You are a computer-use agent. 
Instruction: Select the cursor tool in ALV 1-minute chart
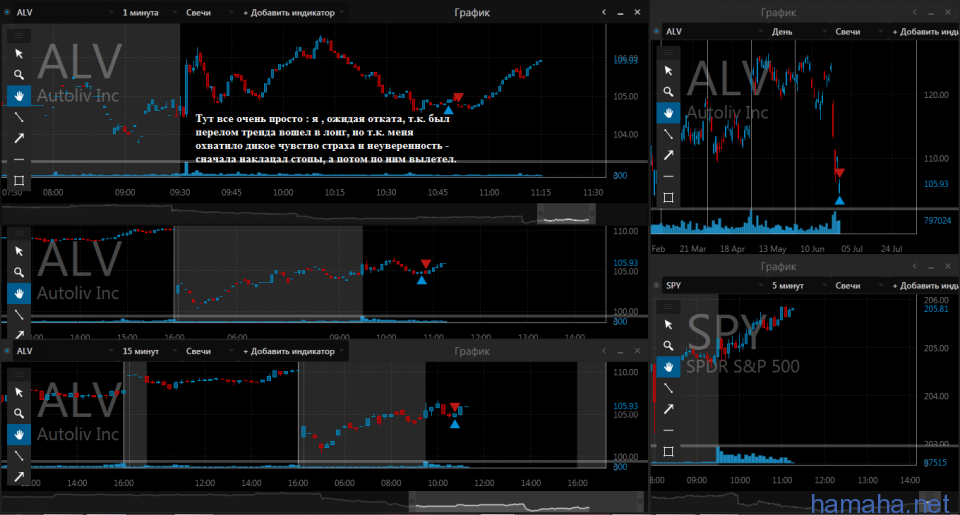tap(19, 54)
